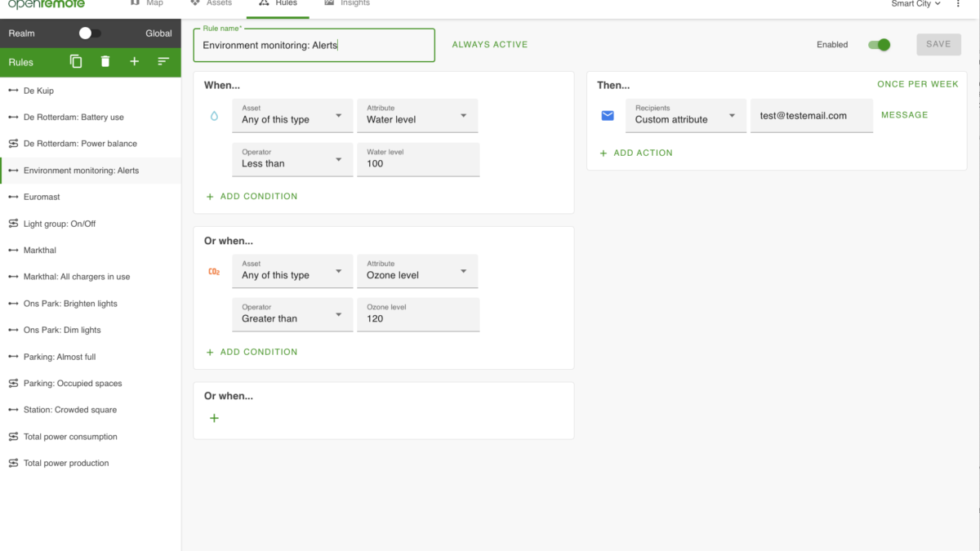
Task: Open the three-dot options menu
Action: coord(959,4)
